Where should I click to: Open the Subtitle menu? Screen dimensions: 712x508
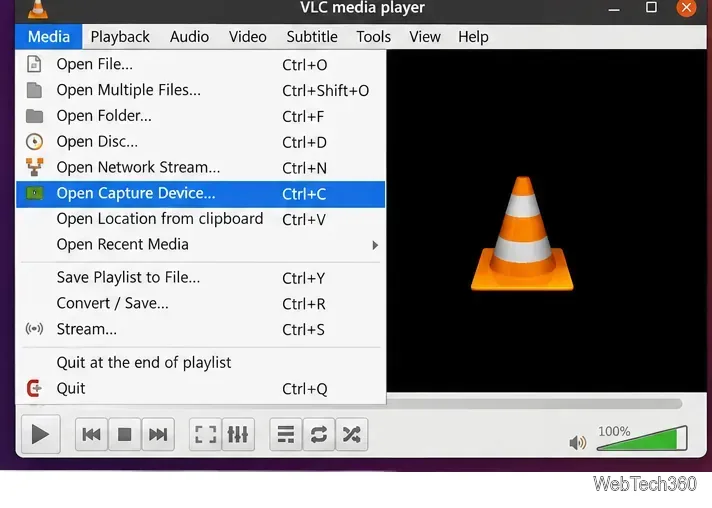[x=312, y=37]
